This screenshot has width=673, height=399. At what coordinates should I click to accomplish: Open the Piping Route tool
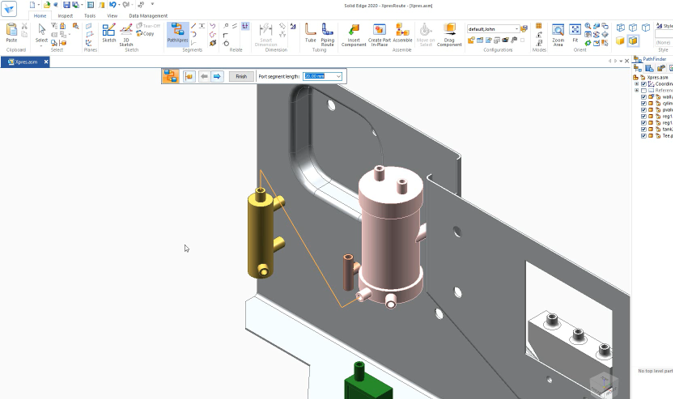[327, 34]
